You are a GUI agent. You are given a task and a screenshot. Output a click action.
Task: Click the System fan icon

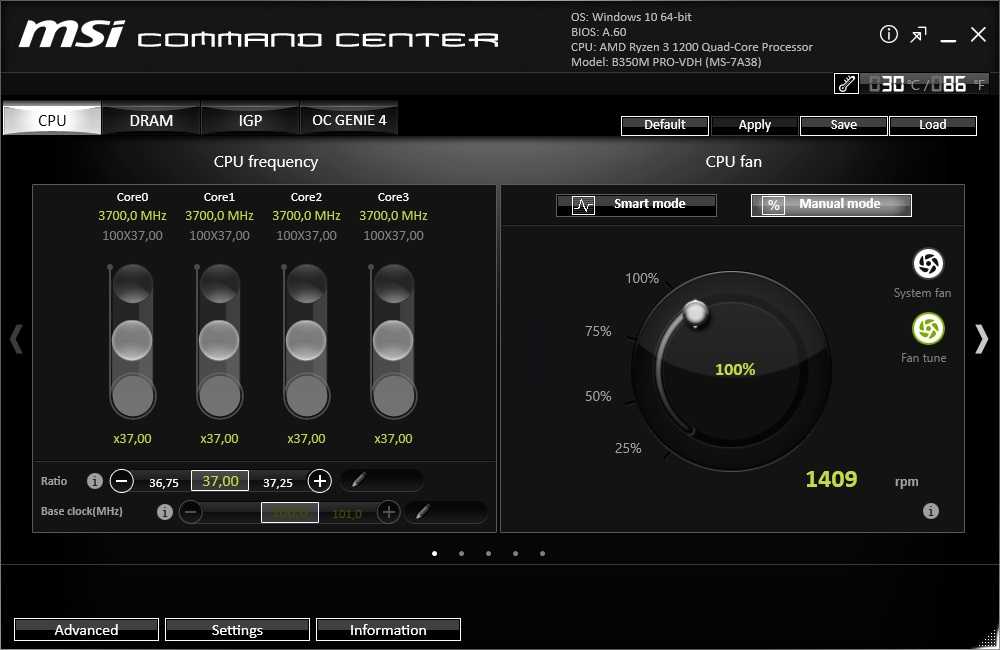point(928,264)
